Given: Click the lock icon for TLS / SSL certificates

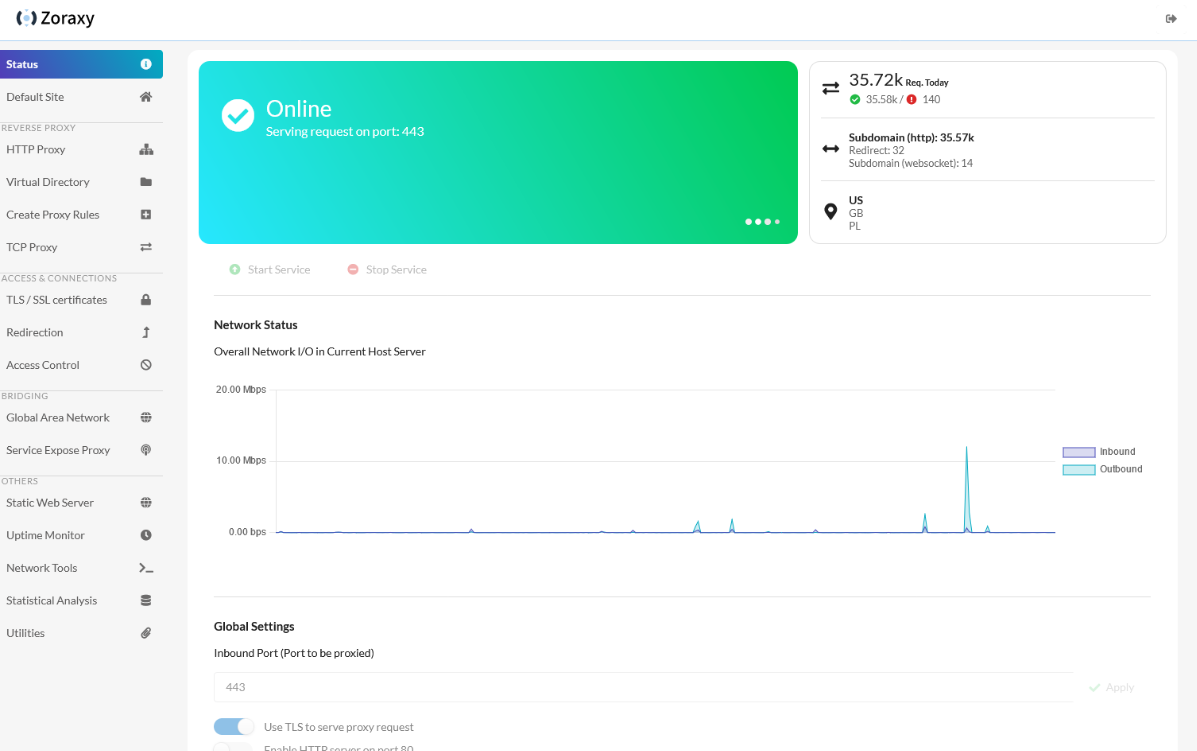Looking at the screenshot, I should tap(146, 300).
